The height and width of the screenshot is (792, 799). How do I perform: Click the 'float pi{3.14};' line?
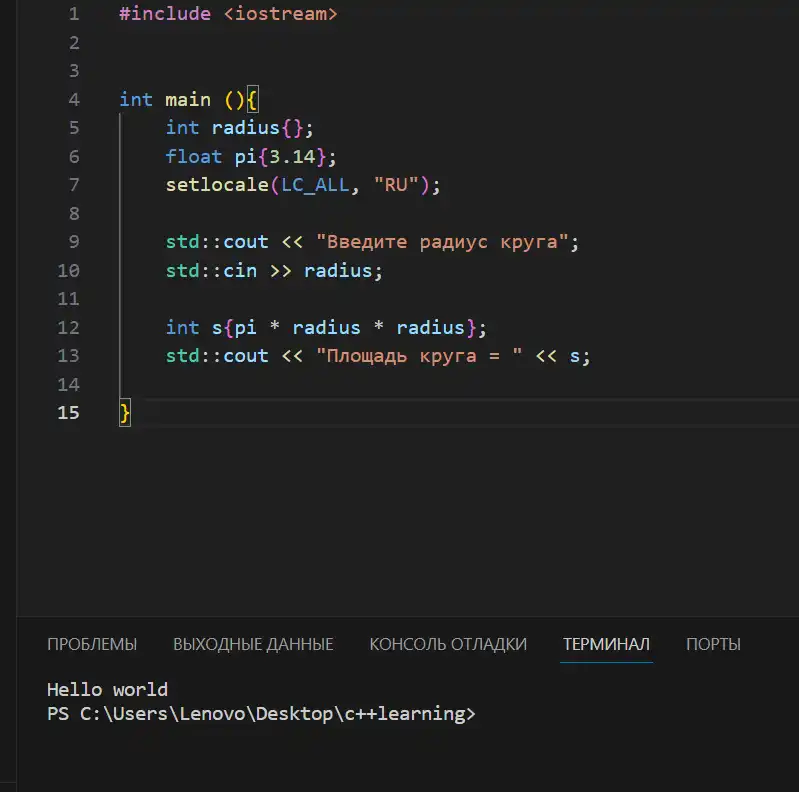coord(251,156)
